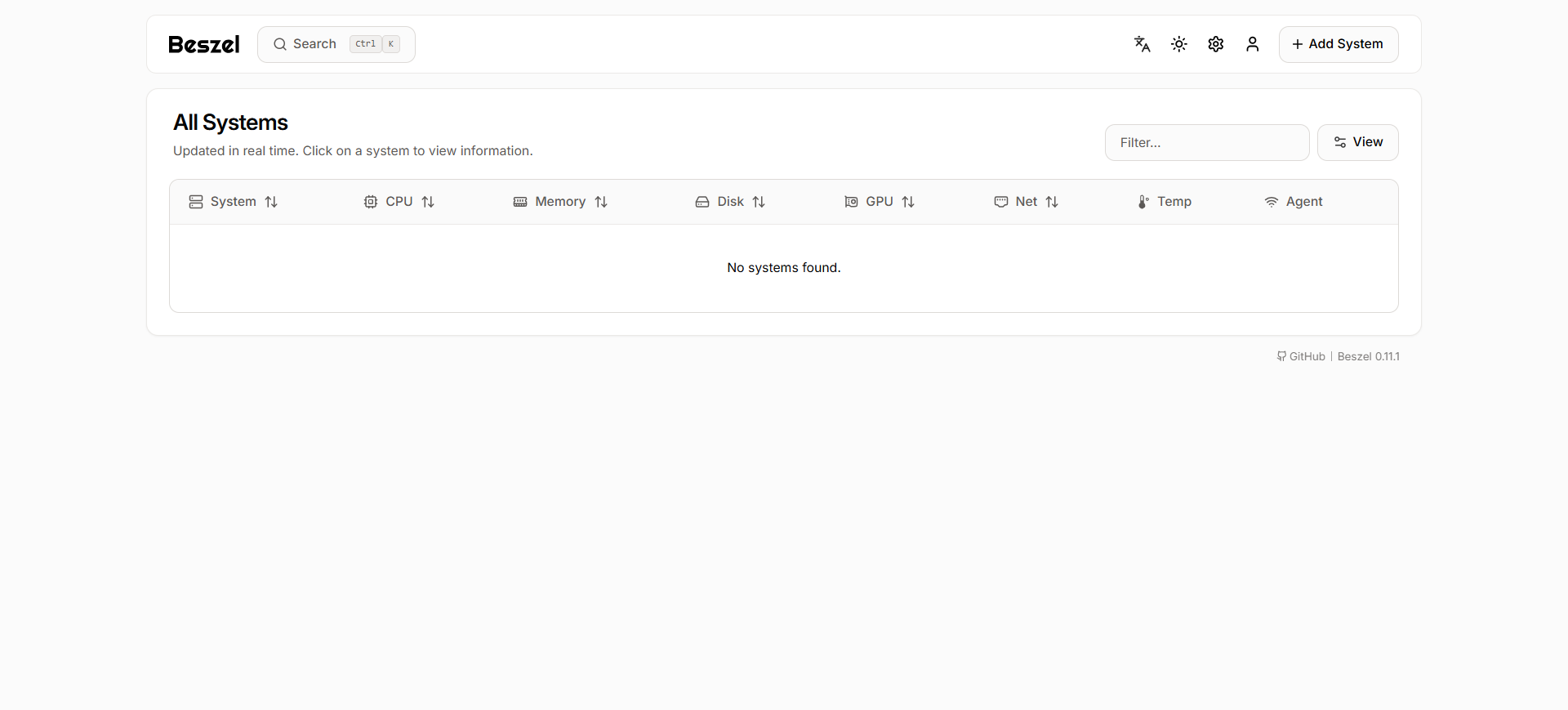Screen dimensions: 1568x710
Task: Sort by Disk column header
Action: 730,202
